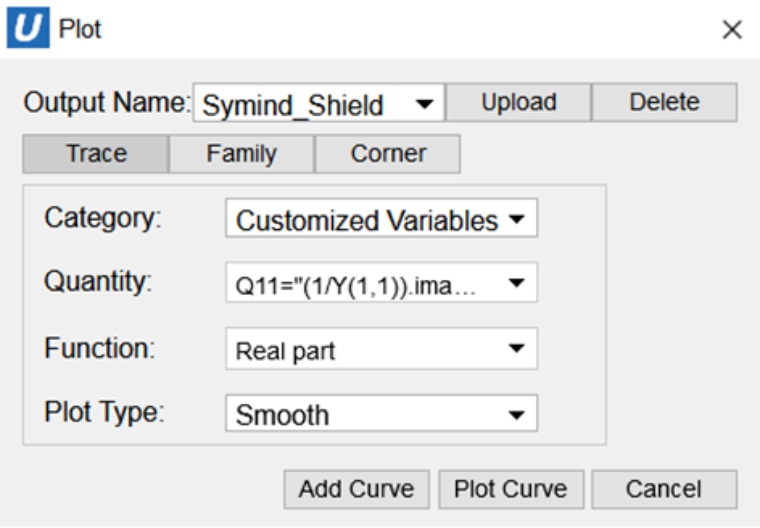Viewport: 760px width, 528px height.
Task: Close the Plot dialog window
Action: tap(732, 30)
